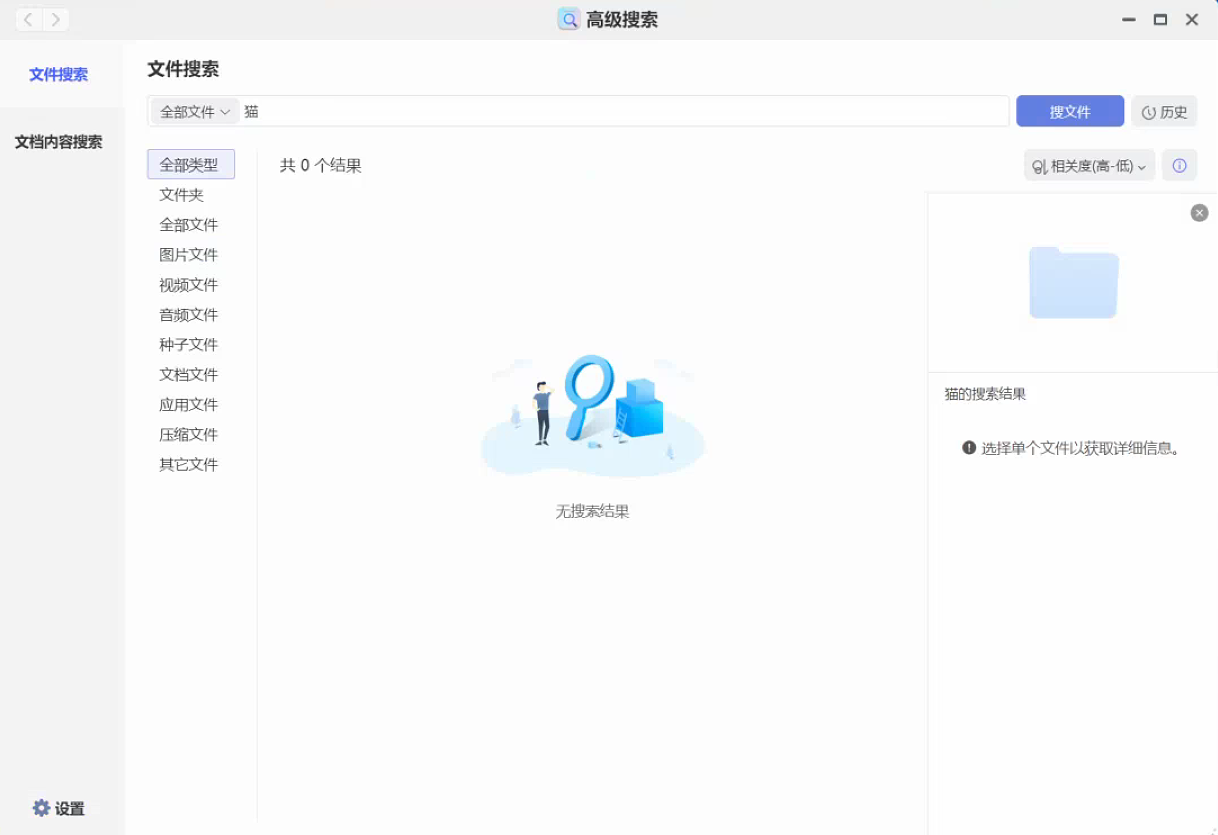Open search history with clock icon

point(1164,112)
